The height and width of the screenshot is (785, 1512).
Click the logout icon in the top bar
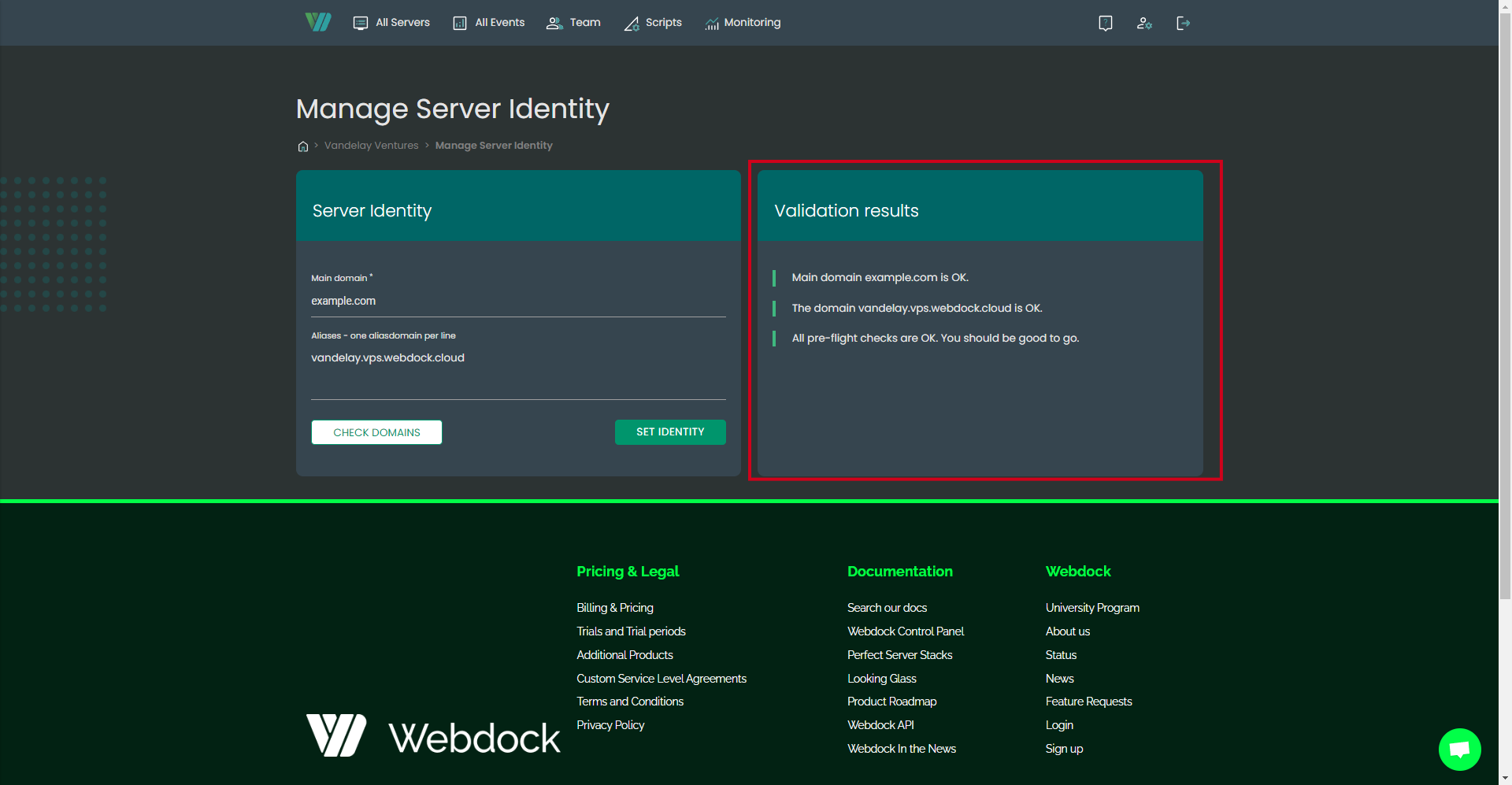click(x=1183, y=23)
